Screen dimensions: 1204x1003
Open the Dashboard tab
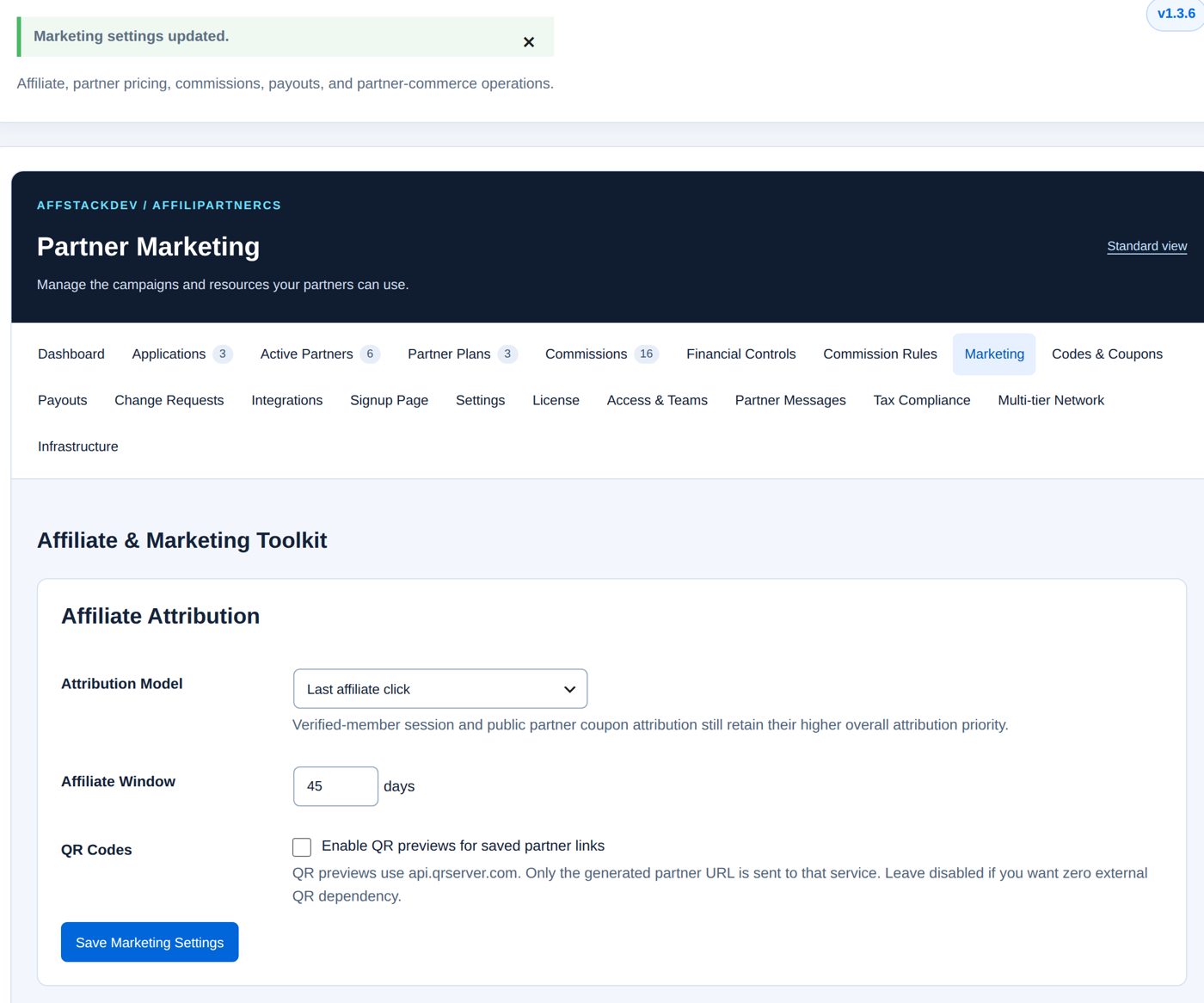click(71, 354)
